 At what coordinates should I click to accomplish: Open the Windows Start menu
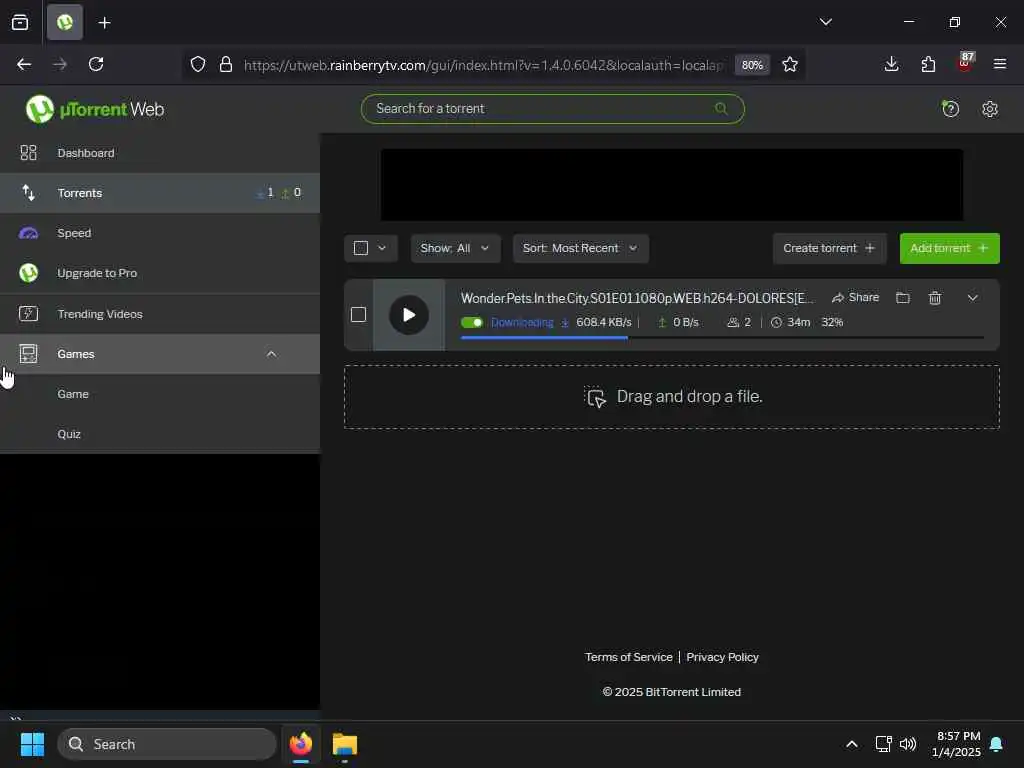point(32,744)
